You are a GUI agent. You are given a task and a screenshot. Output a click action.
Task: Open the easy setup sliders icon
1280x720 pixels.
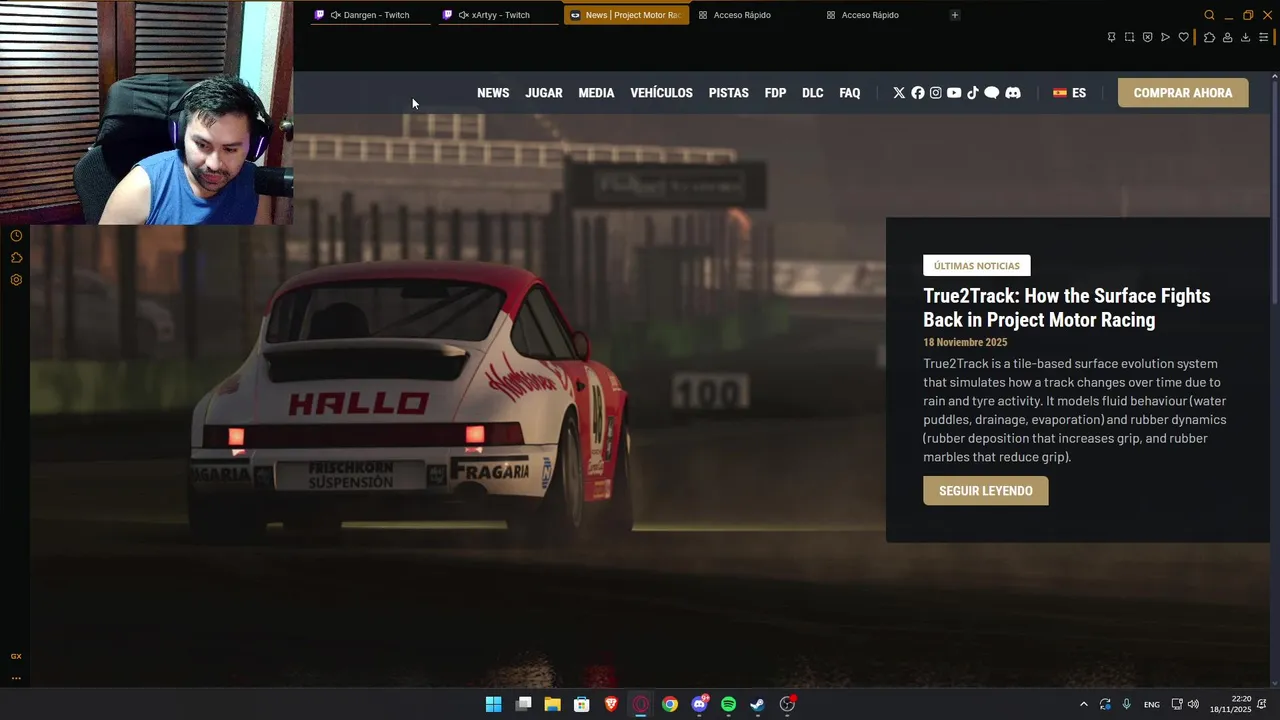(x=1263, y=37)
